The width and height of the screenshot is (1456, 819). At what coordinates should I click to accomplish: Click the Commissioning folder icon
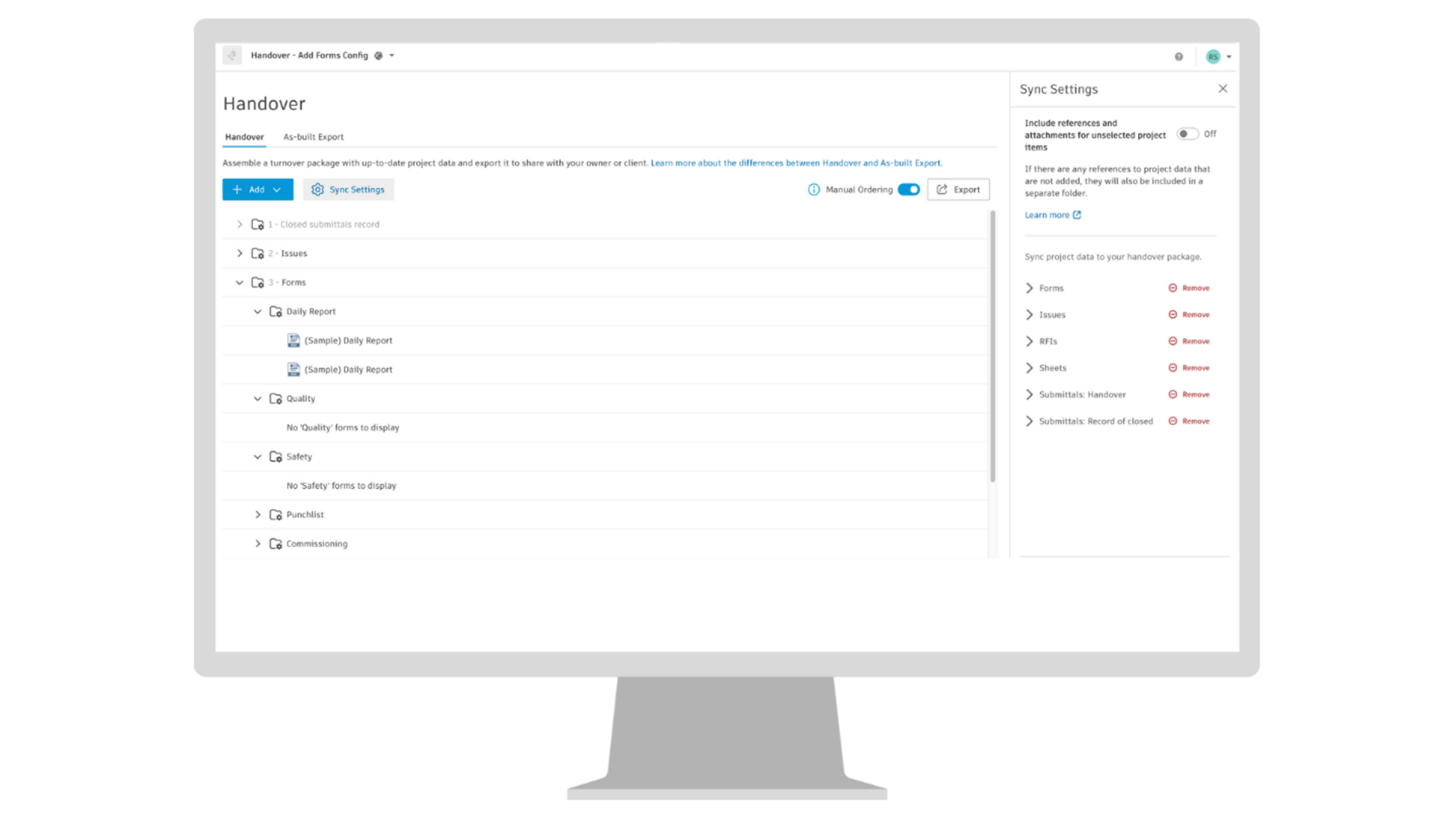click(x=276, y=543)
